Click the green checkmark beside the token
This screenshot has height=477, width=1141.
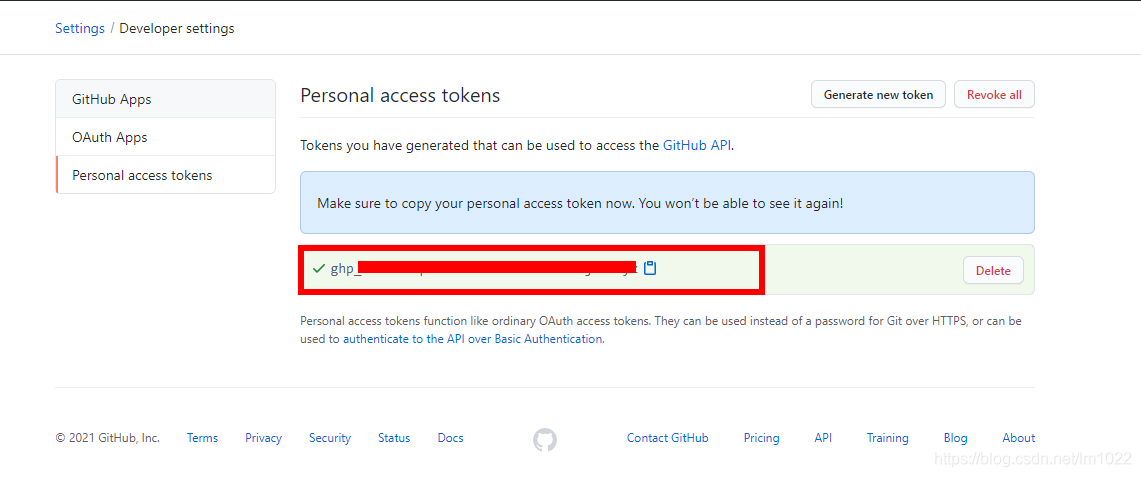318,269
